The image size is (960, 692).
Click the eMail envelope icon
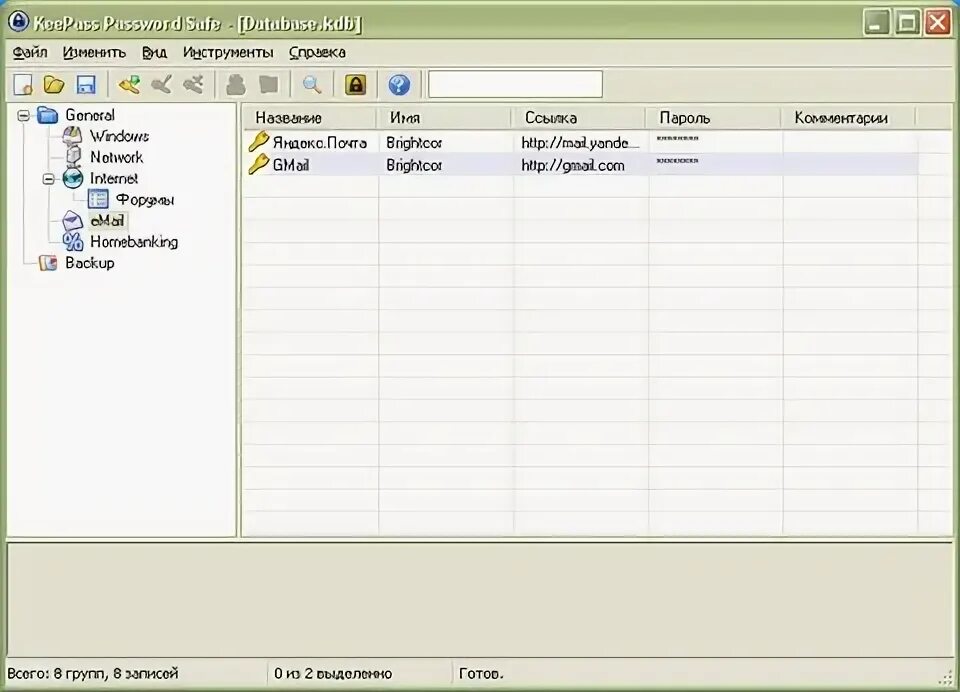click(x=73, y=220)
